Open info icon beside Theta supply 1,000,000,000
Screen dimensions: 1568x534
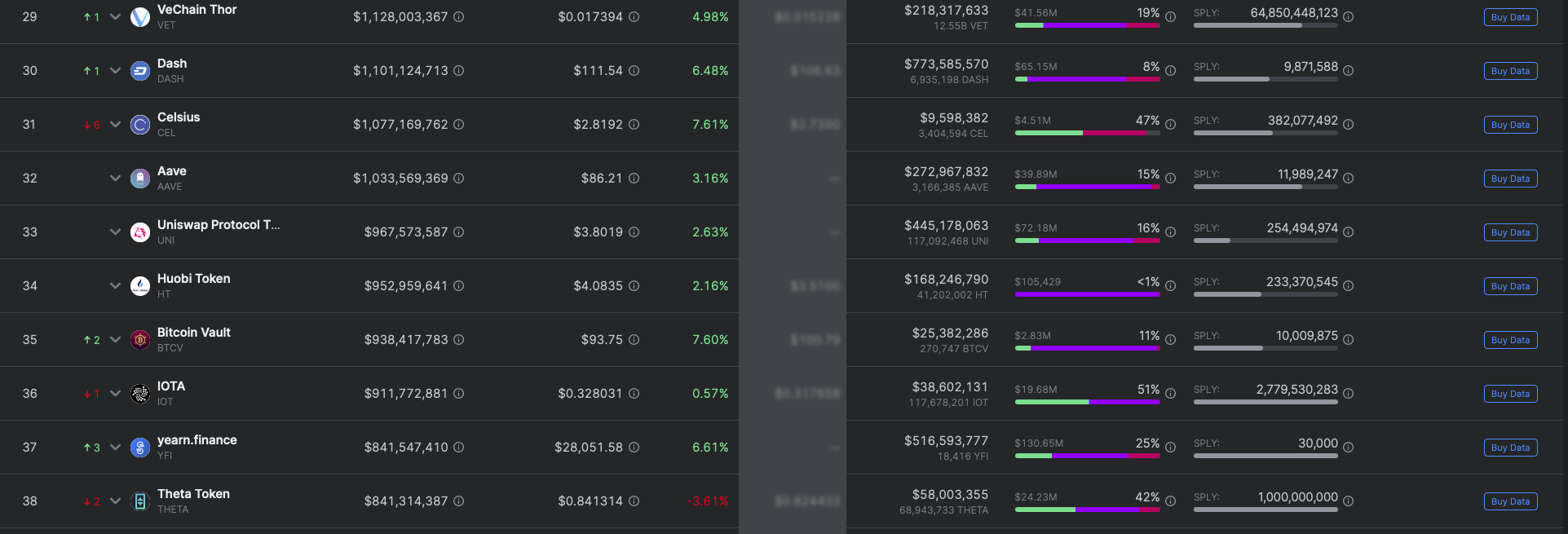(x=1349, y=501)
